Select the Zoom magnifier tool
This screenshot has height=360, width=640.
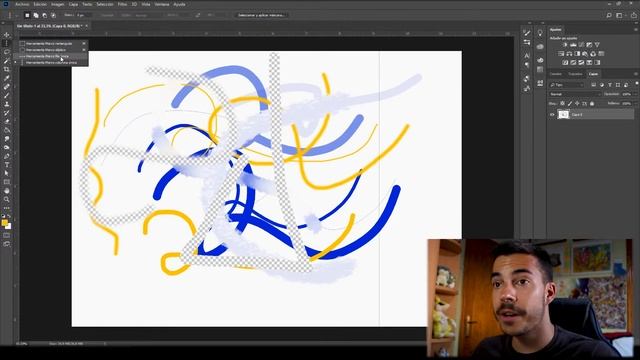(x=7, y=199)
